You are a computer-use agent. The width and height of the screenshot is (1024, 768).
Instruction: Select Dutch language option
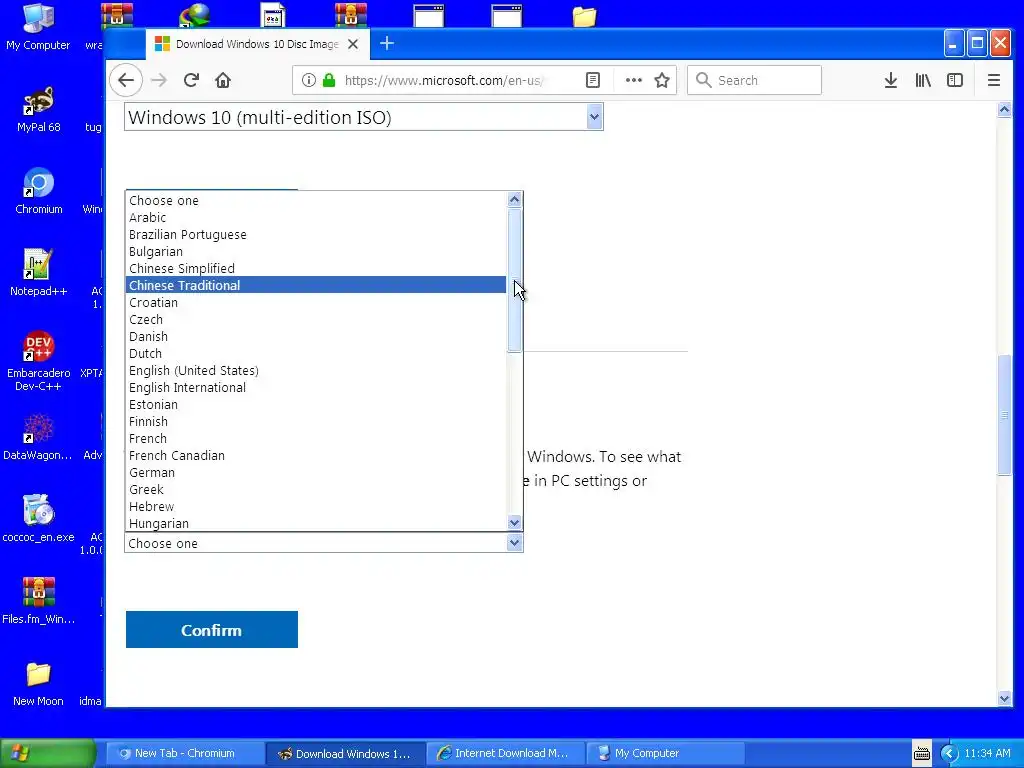(x=315, y=353)
